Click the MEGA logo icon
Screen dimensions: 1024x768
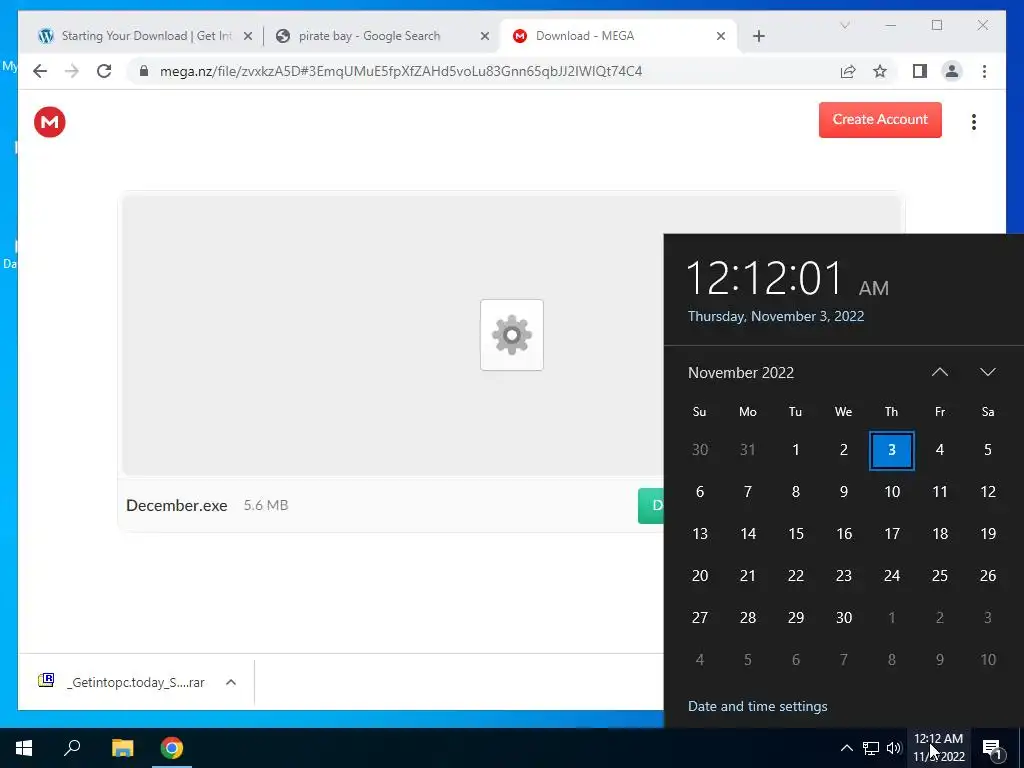pyautogui.click(x=50, y=122)
